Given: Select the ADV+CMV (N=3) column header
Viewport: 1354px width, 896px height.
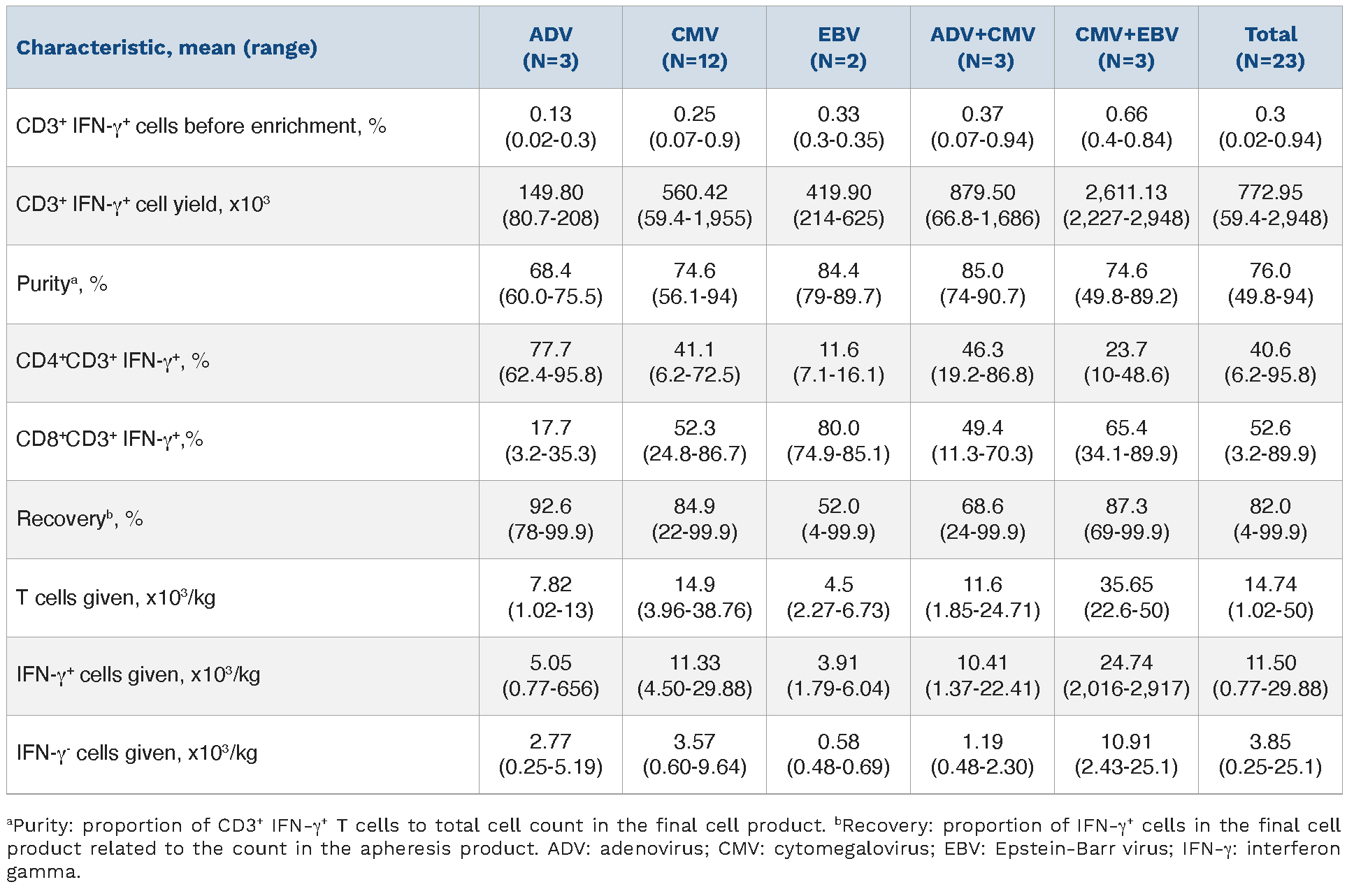Looking at the screenshot, I should click(982, 48).
